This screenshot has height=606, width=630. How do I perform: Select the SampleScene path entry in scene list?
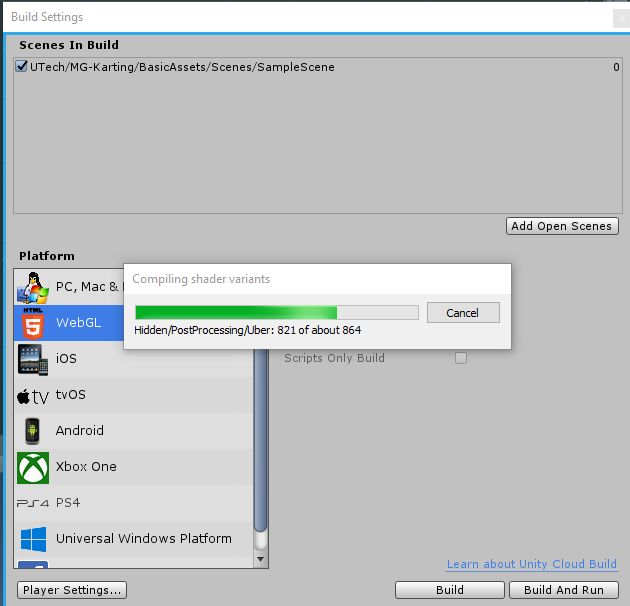pyautogui.click(x=182, y=67)
